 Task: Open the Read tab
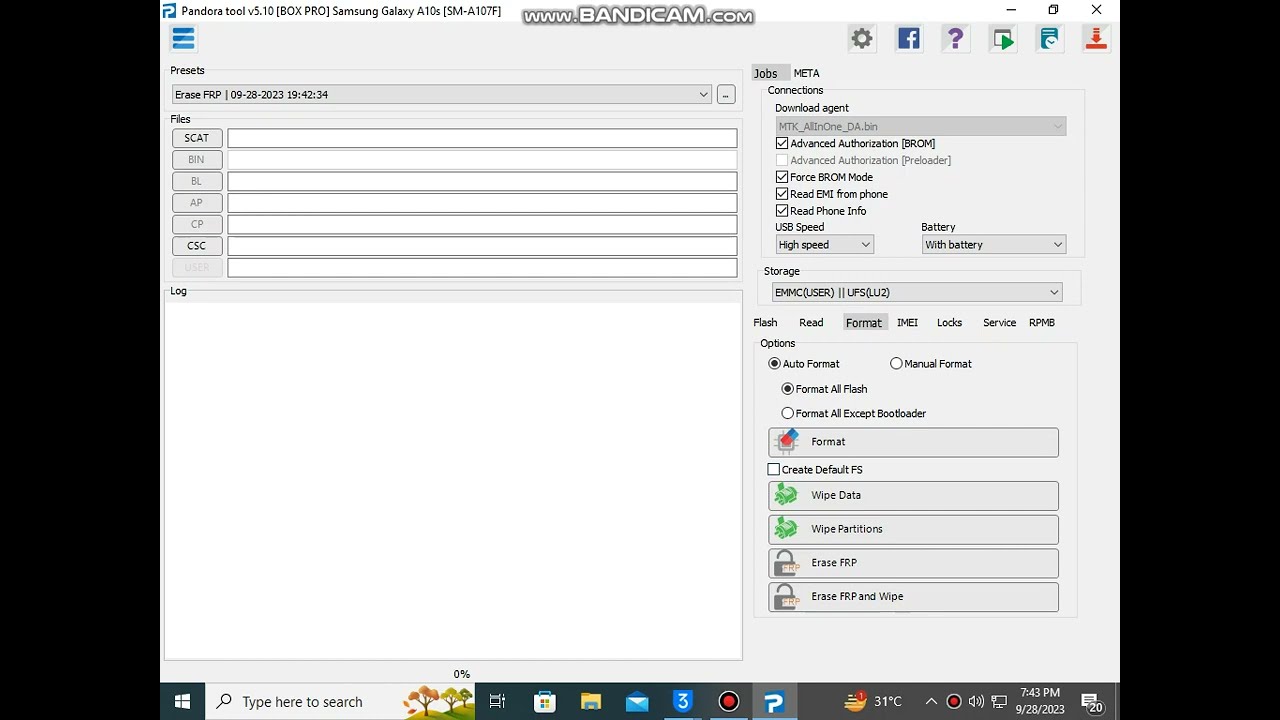coord(811,323)
